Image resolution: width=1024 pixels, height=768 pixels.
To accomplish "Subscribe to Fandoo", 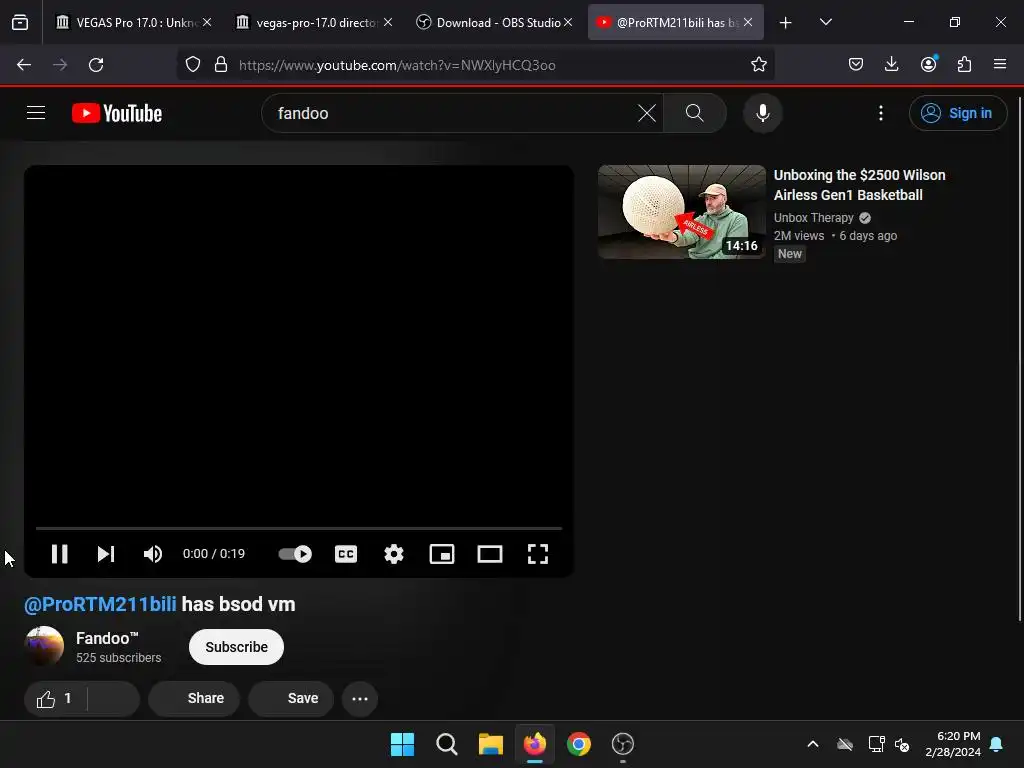I will [x=236, y=647].
